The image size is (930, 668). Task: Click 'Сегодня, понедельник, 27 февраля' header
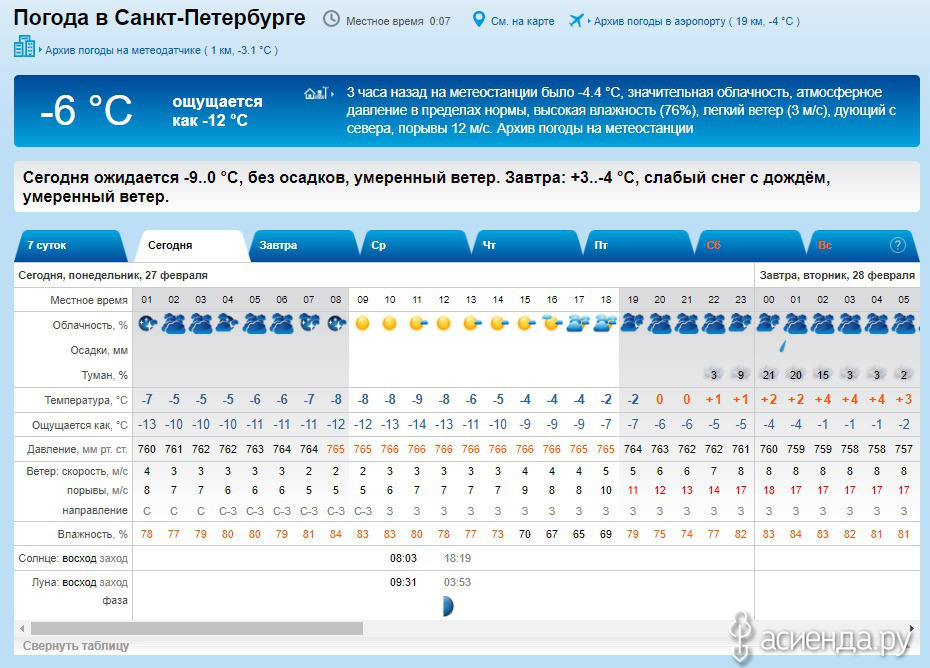tap(113, 275)
